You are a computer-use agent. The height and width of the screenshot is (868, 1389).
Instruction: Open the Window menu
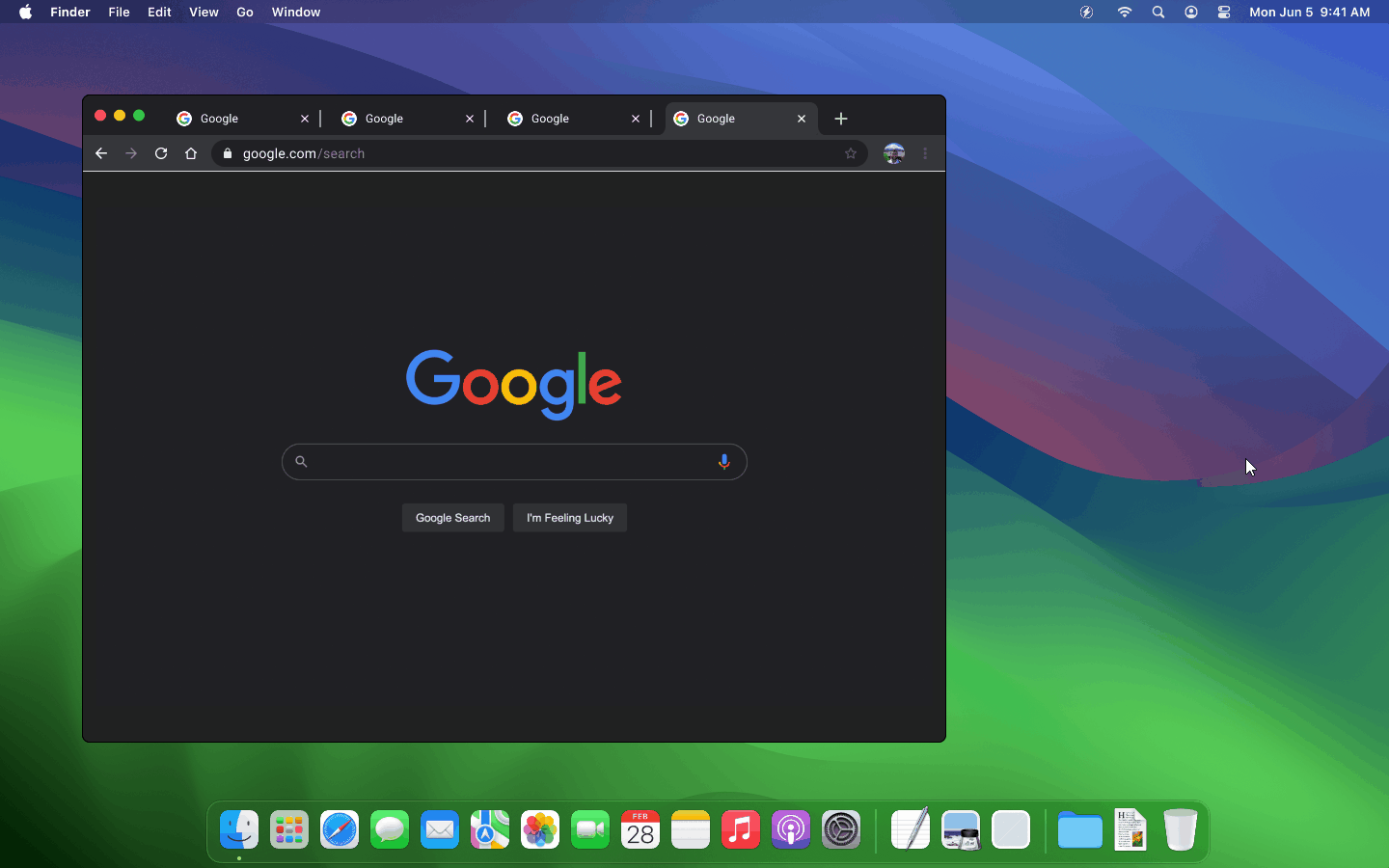pos(296,12)
